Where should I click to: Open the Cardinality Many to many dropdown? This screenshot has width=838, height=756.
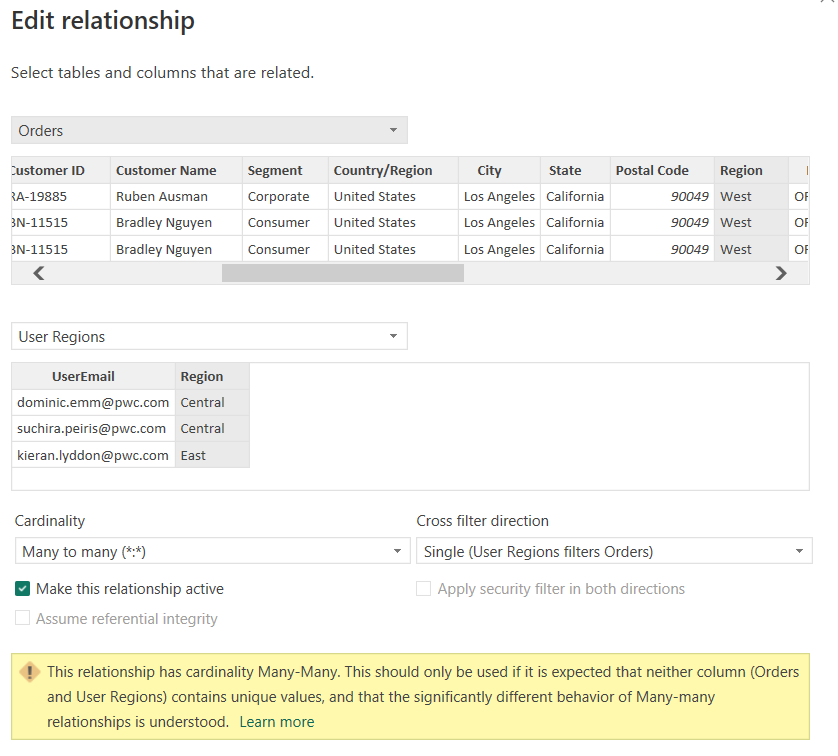[212, 551]
